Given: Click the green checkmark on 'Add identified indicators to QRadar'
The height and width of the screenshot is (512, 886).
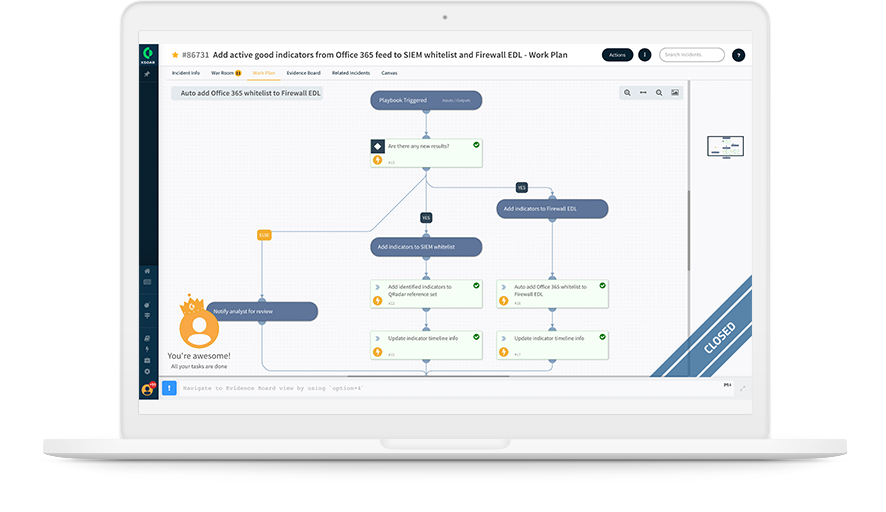Looking at the screenshot, I should click(476, 286).
